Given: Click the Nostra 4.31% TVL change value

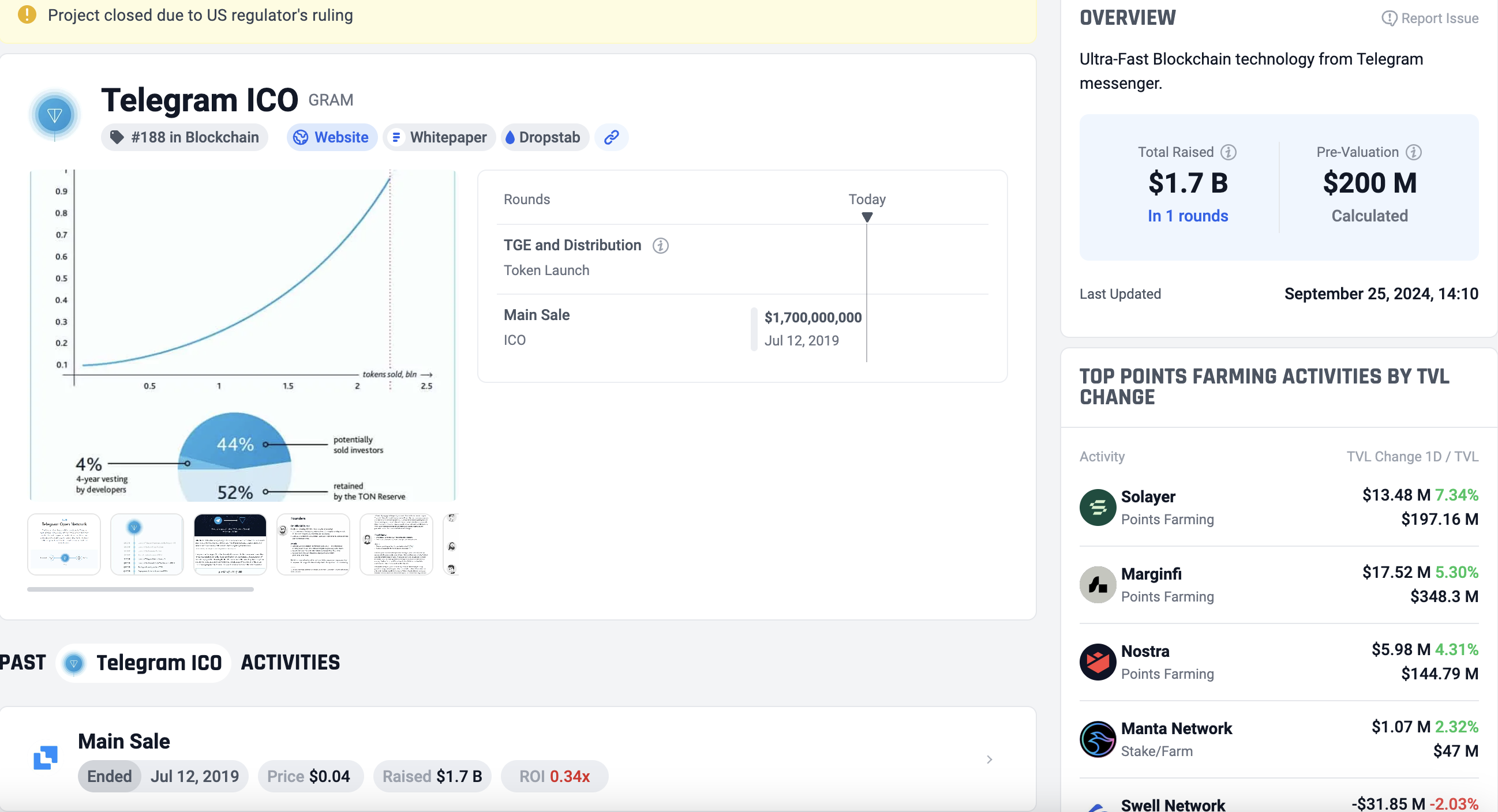Looking at the screenshot, I should click(1456, 650).
